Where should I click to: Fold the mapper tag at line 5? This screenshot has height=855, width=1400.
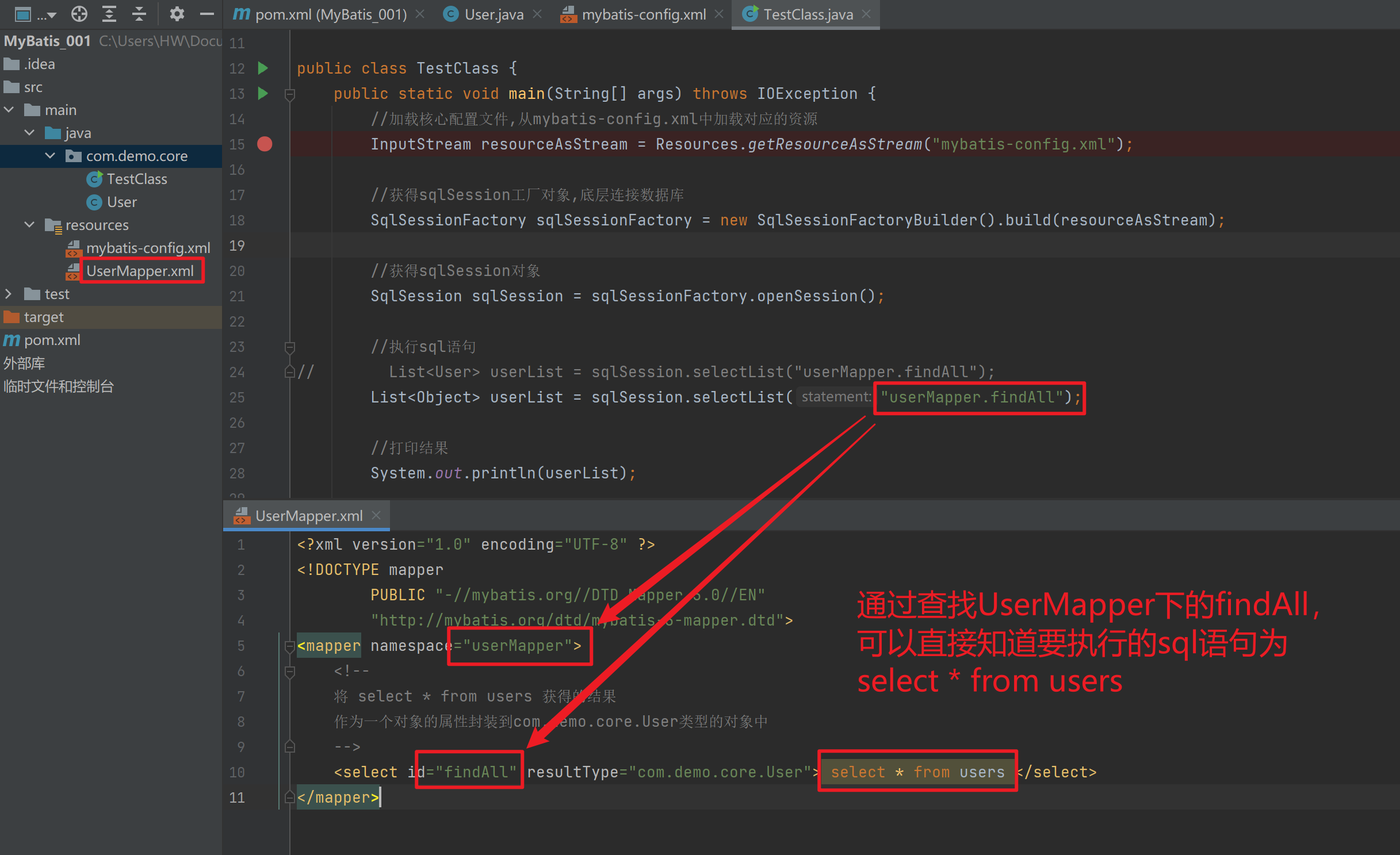290,647
